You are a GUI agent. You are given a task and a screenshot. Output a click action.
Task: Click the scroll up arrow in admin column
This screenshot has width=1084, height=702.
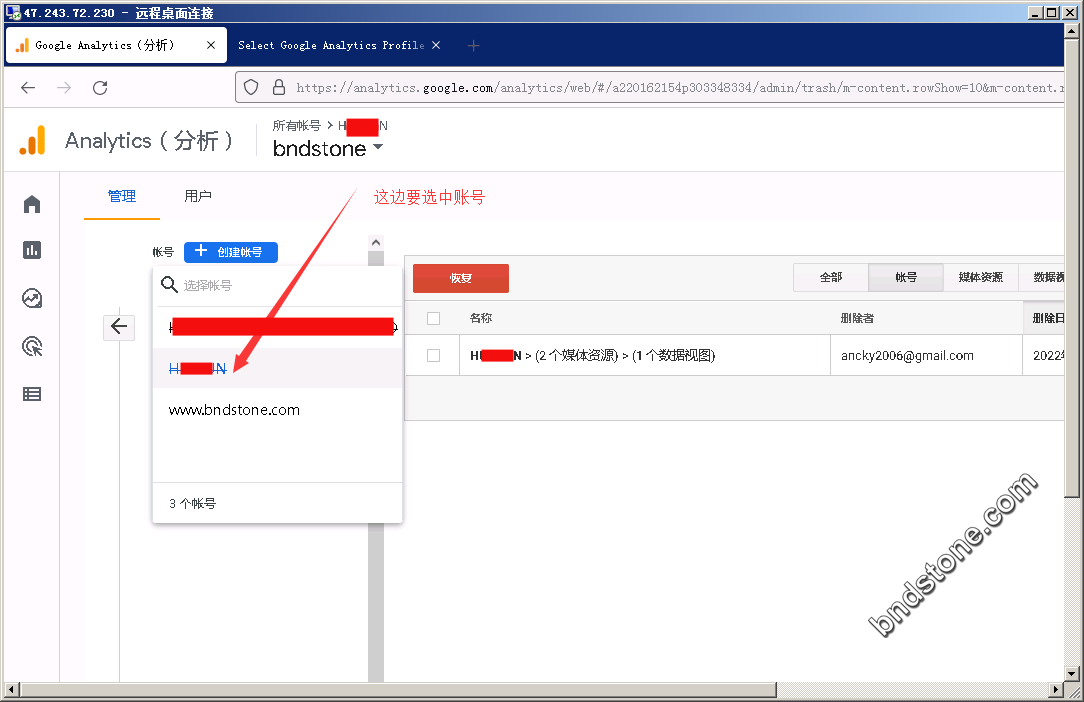pos(376,243)
